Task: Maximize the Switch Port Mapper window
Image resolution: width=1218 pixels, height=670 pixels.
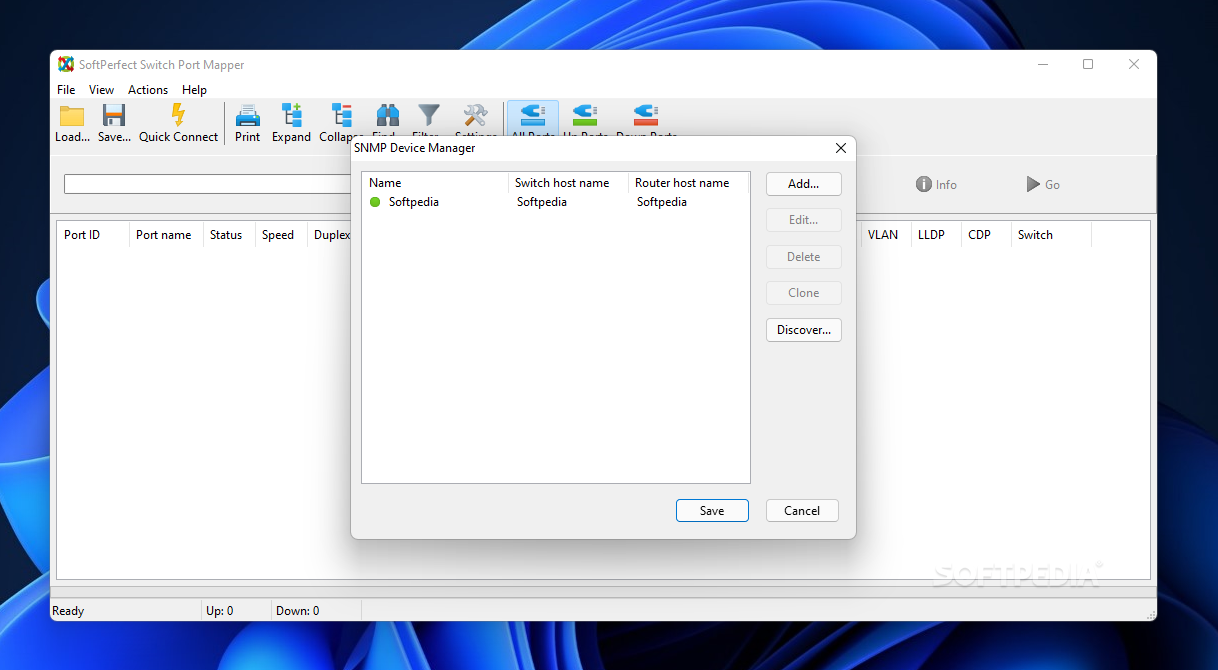Action: click(x=1088, y=64)
